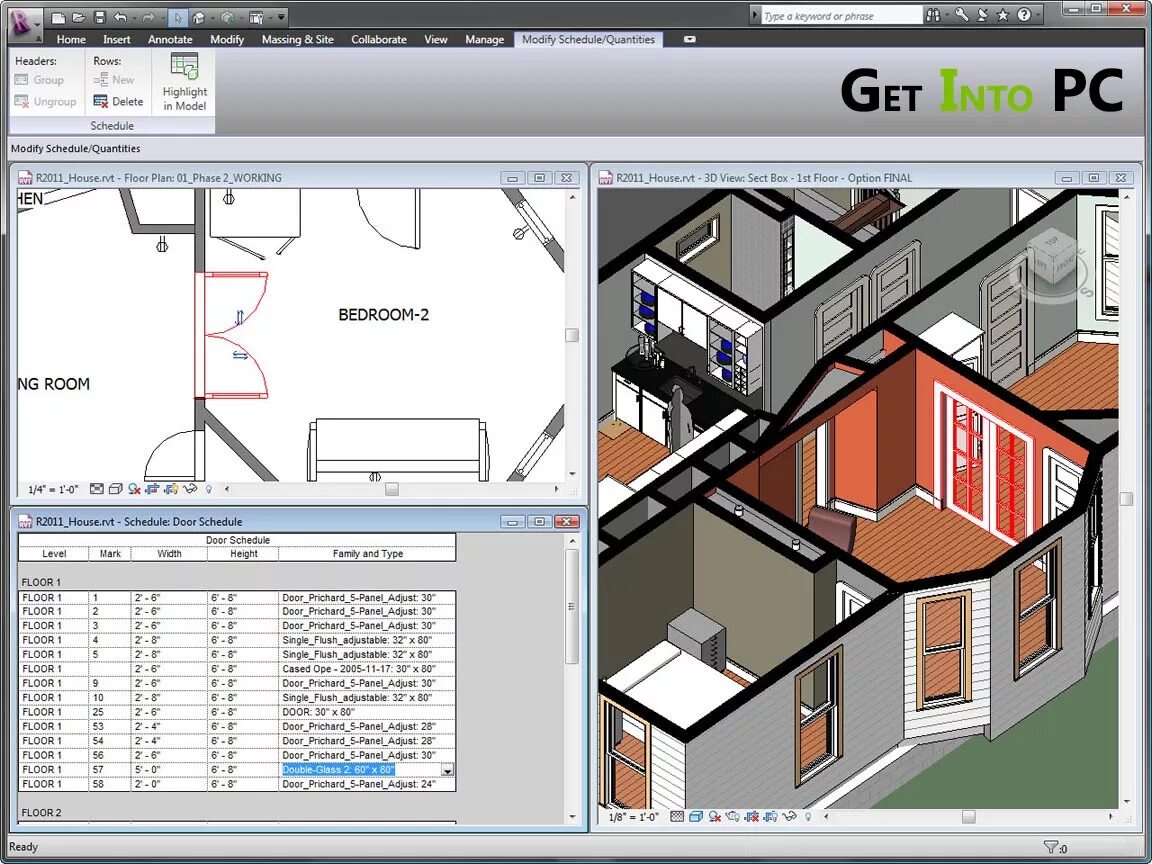Click the Open folder icon in quick access toolbar

click(79, 17)
